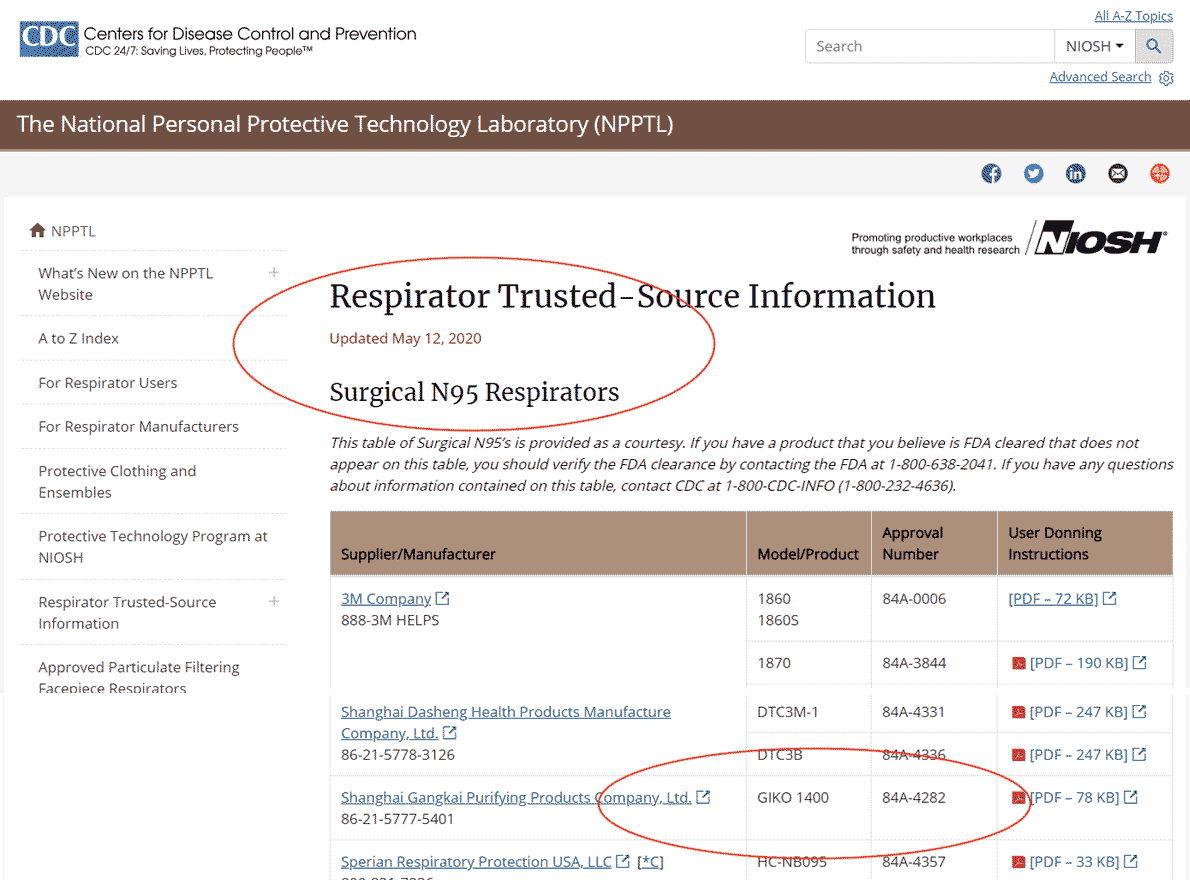Click external icon beside Shanghai Dasheng Company, Ltd.
1190x880 pixels.
coord(449,733)
